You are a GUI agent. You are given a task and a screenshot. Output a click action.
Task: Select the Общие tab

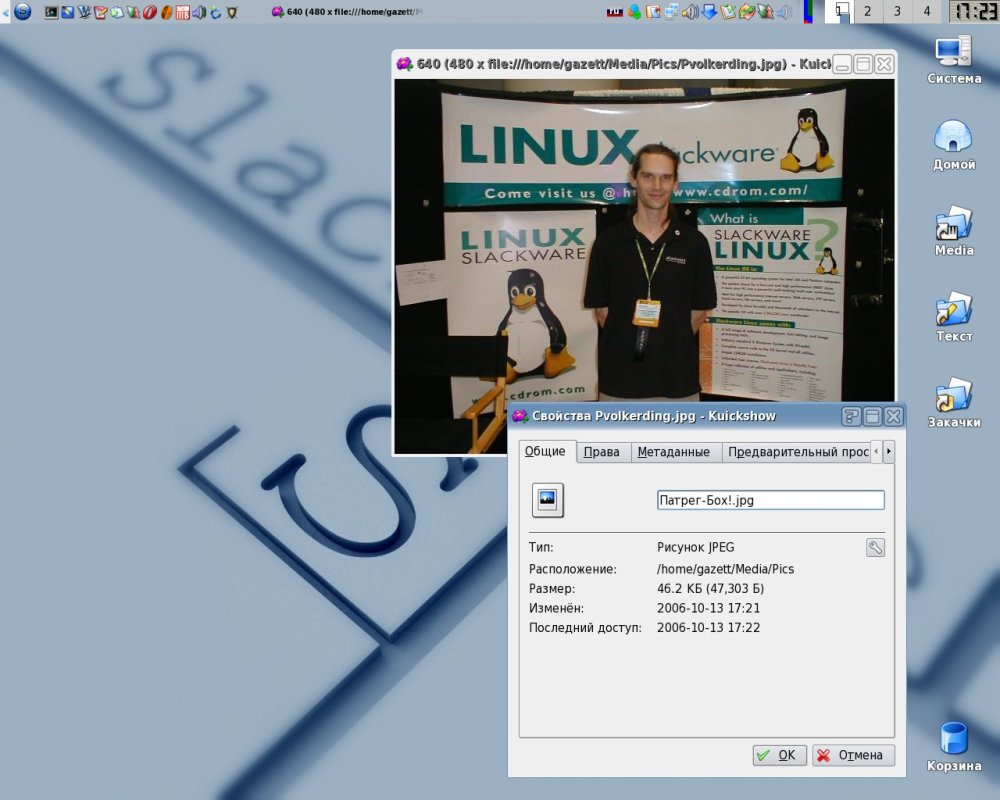coord(545,452)
